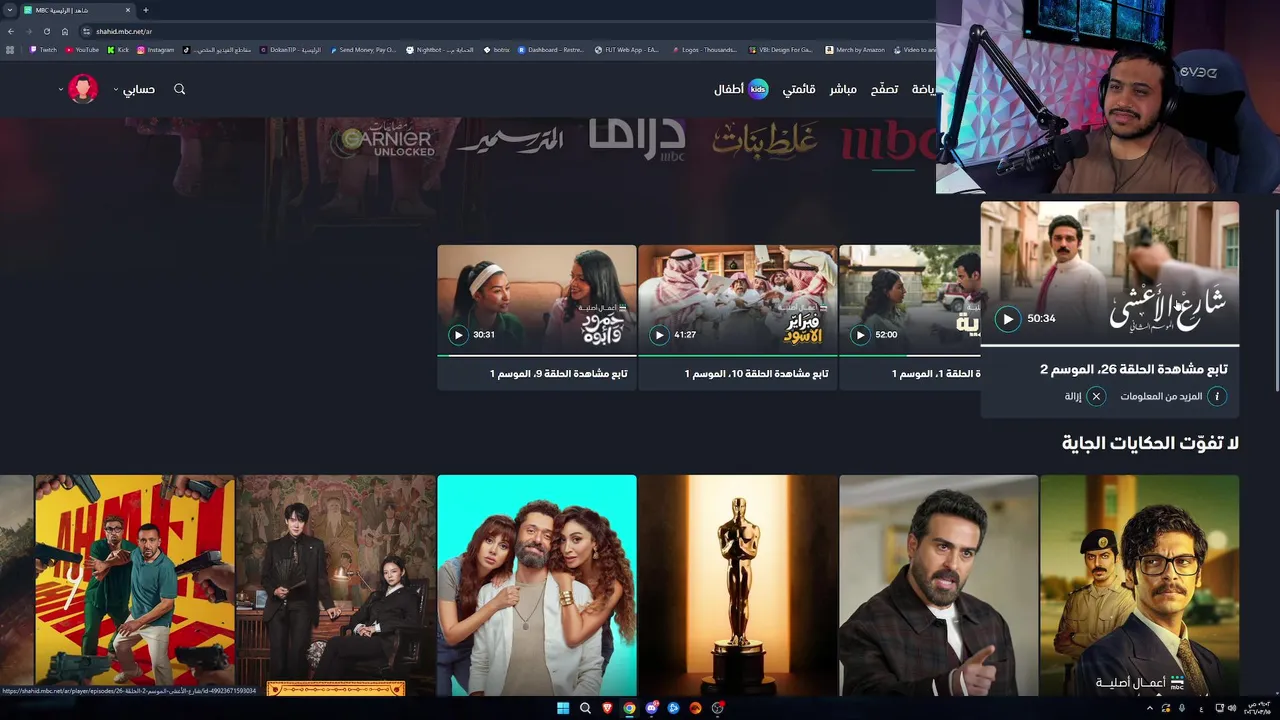Viewport: 1280px width, 720px height.
Task: Open the man with glasses أعمال أصلية poster
Action: click(1140, 585)
